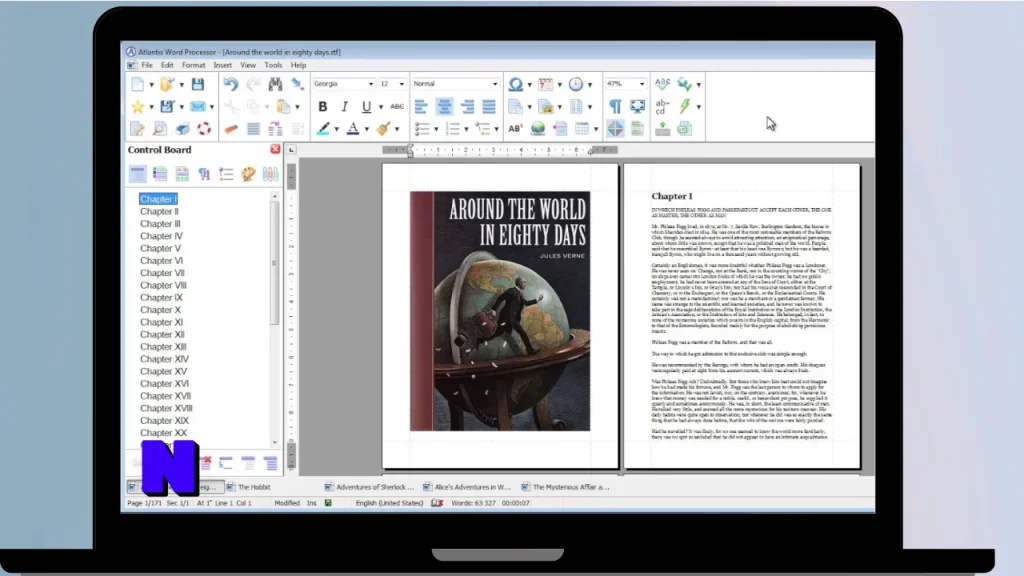The image size is (1024, 576).
Task: Switch to Adventures of Sherlock document tab
Action: pos(370,487)
